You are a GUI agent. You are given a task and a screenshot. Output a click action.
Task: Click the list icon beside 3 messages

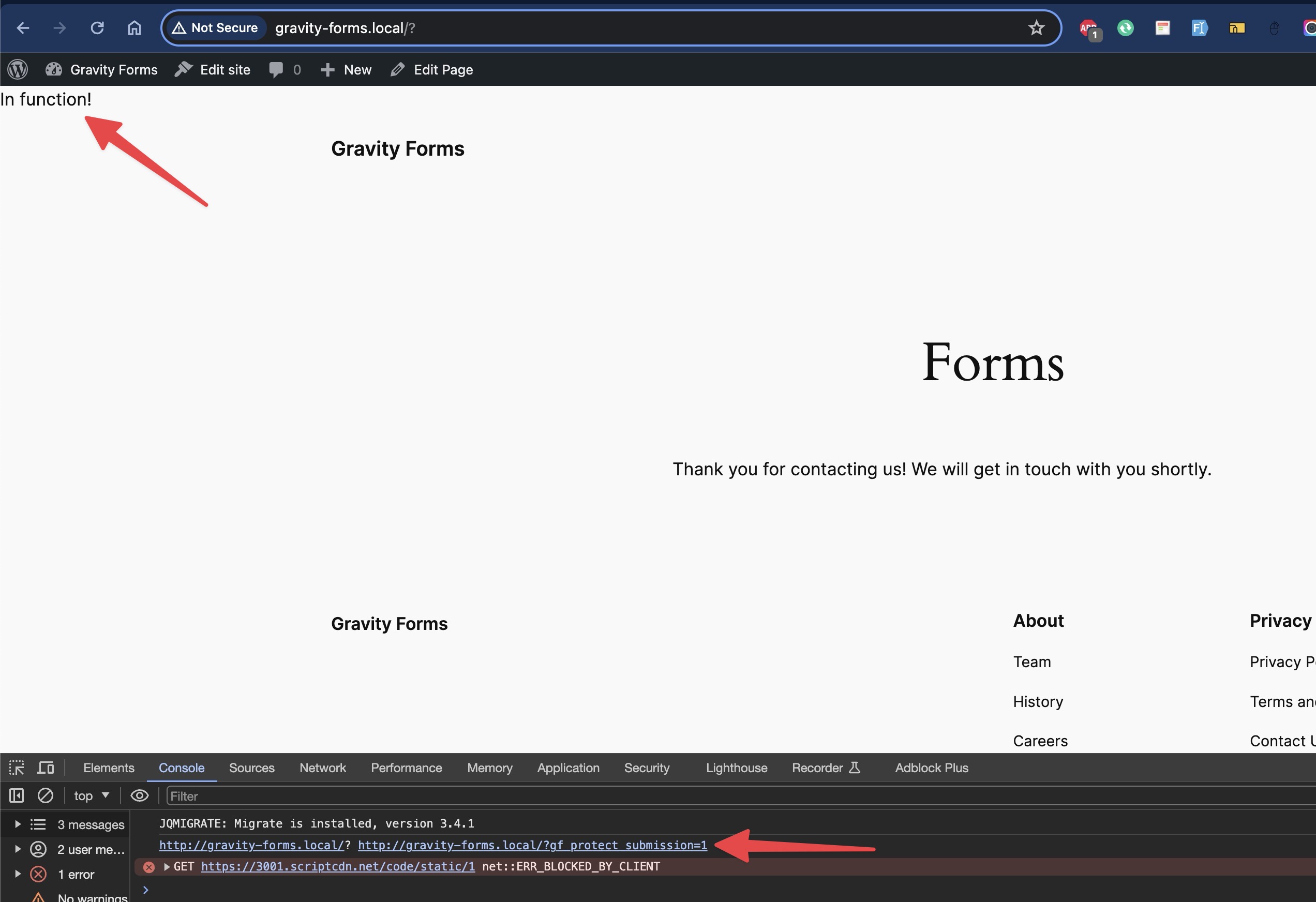click(38, 824)
